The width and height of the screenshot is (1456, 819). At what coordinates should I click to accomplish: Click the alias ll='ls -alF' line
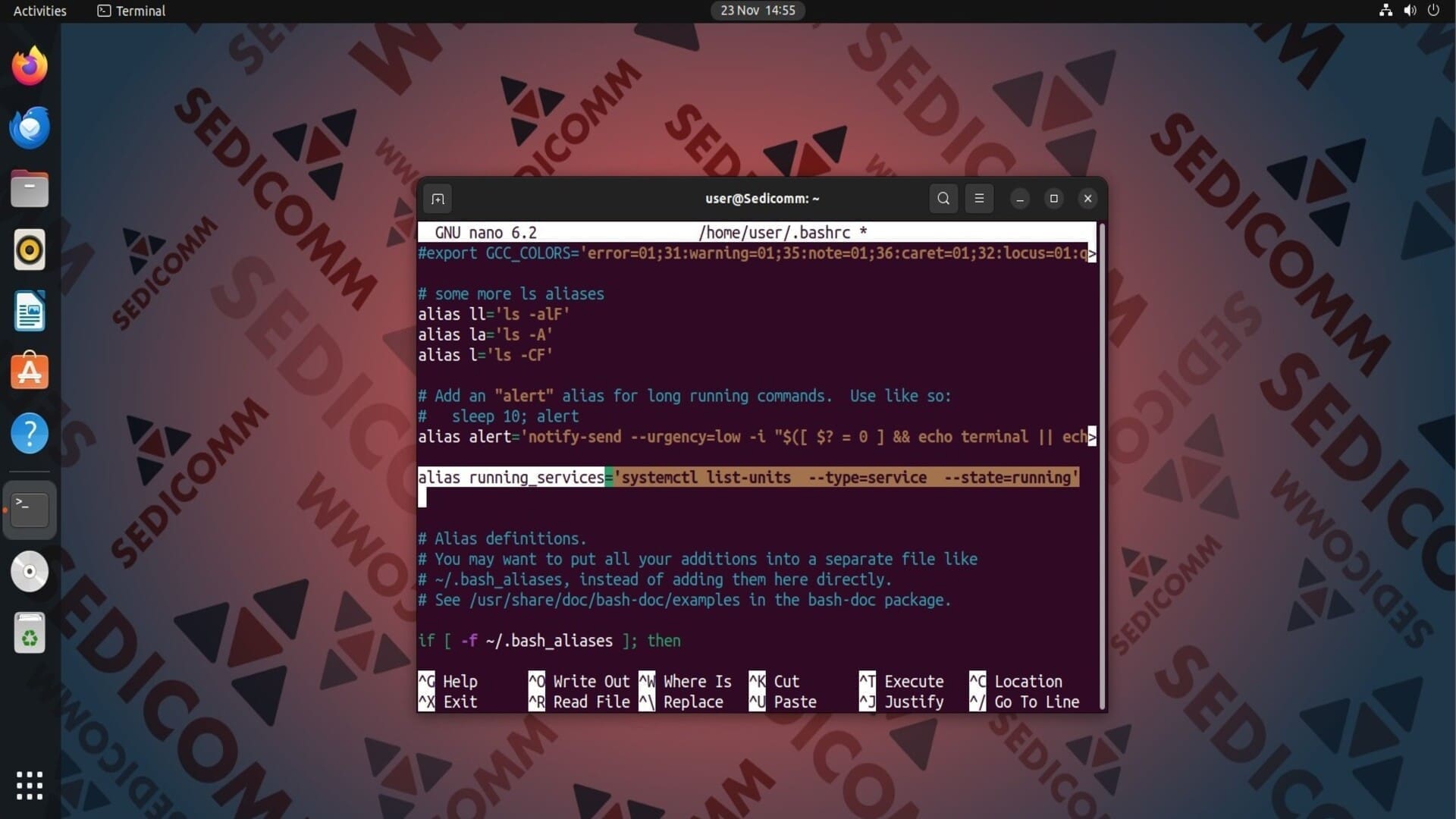[494, 315]
